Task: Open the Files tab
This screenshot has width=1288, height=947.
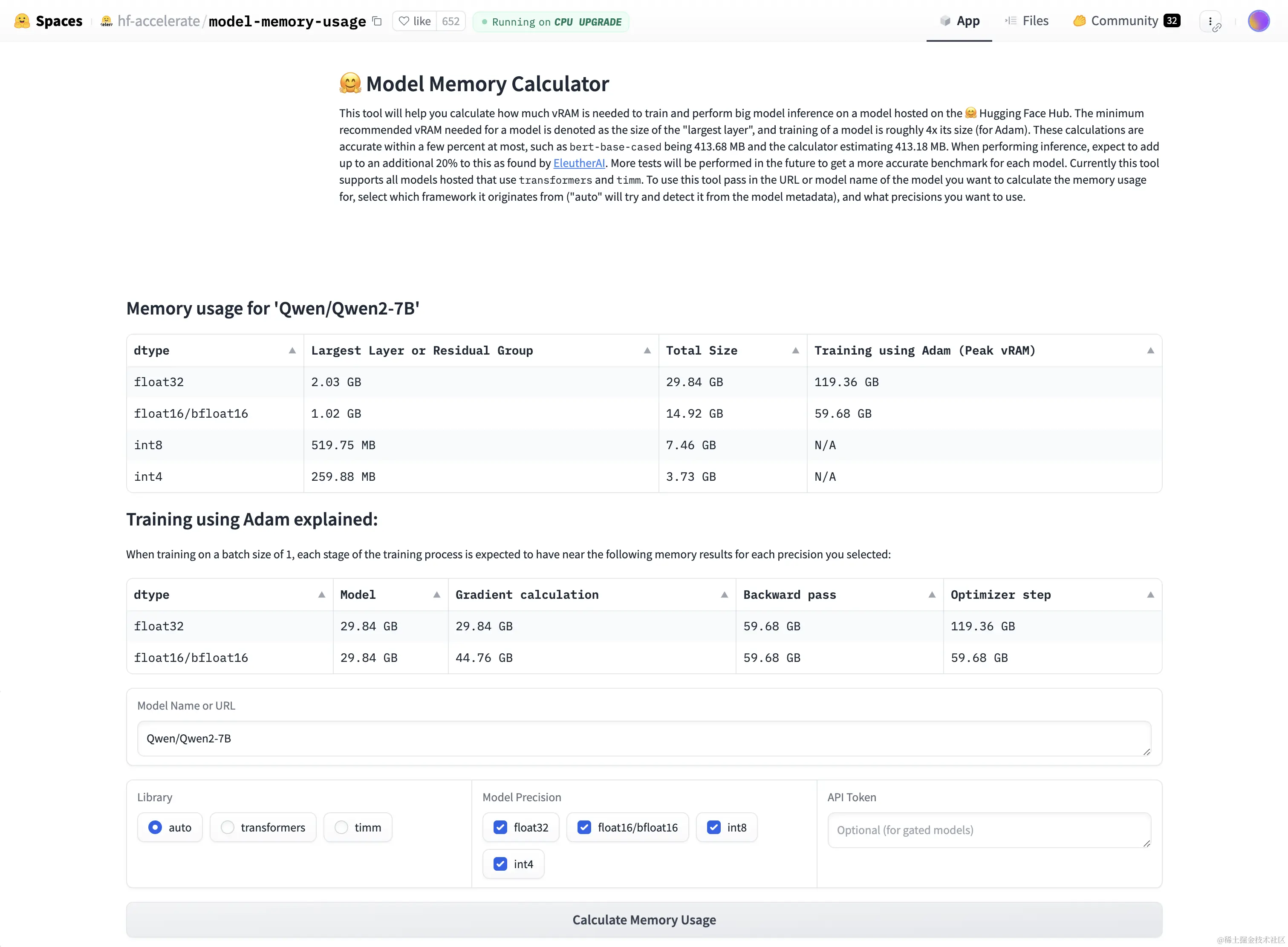Action: point(1027,21)
